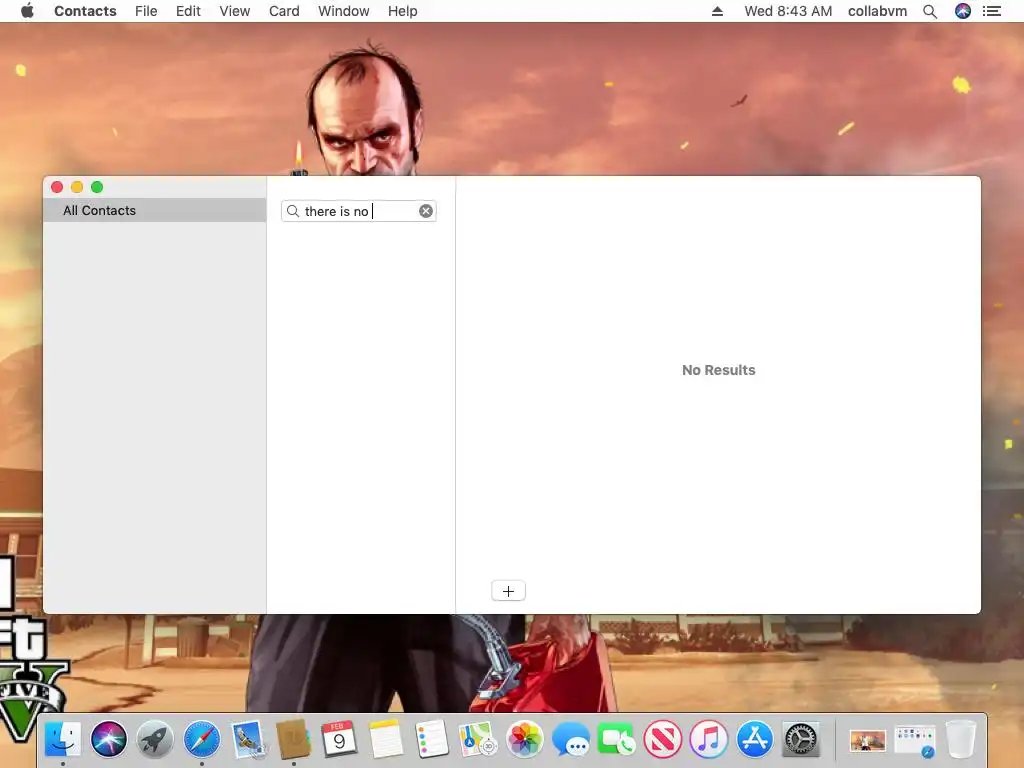Show the Wed 8:43 AM clock menu
Viewport: 1024px width, 768px height.
(x=788, y=11)
